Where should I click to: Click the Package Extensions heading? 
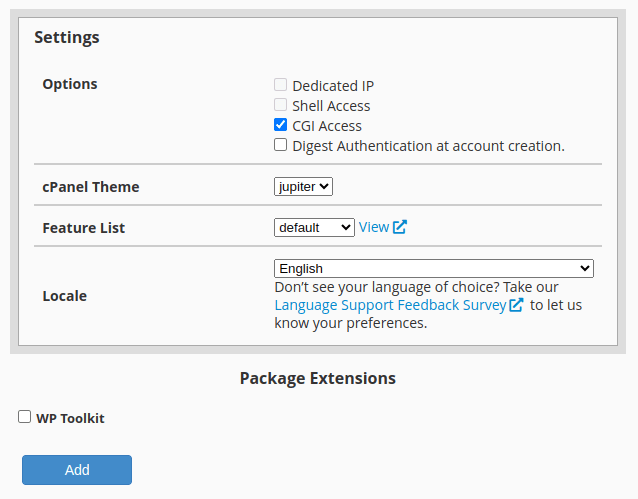coord(318,378)
